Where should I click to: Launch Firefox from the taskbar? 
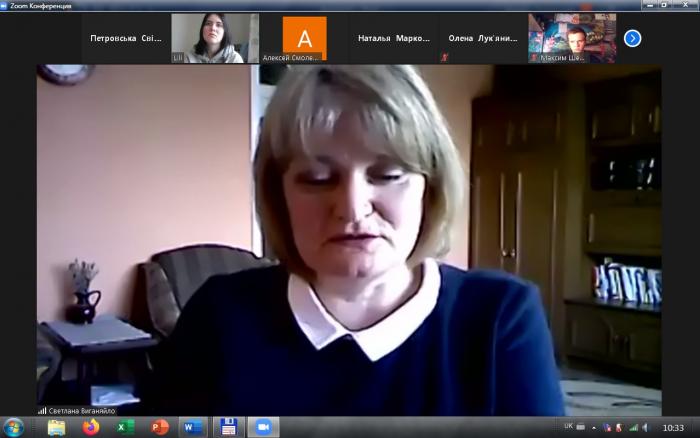(x=91, y=427)
